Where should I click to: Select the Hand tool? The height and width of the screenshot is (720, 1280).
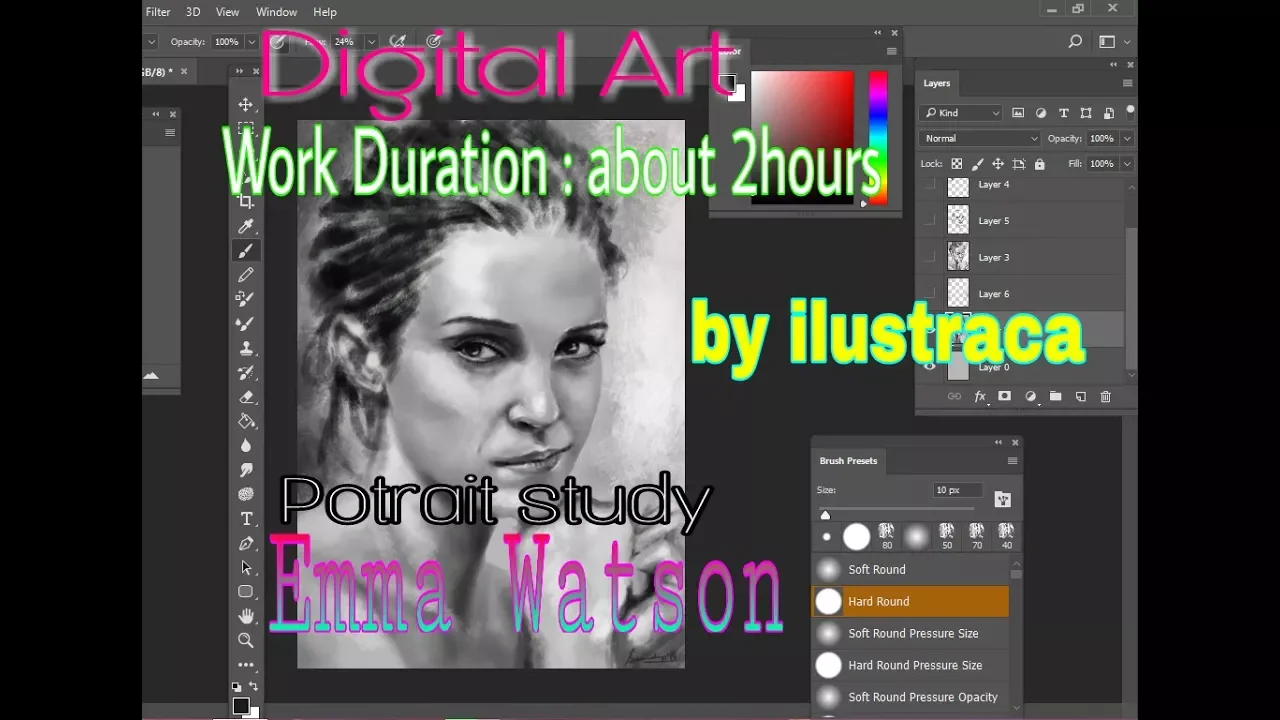pos(246,616)
